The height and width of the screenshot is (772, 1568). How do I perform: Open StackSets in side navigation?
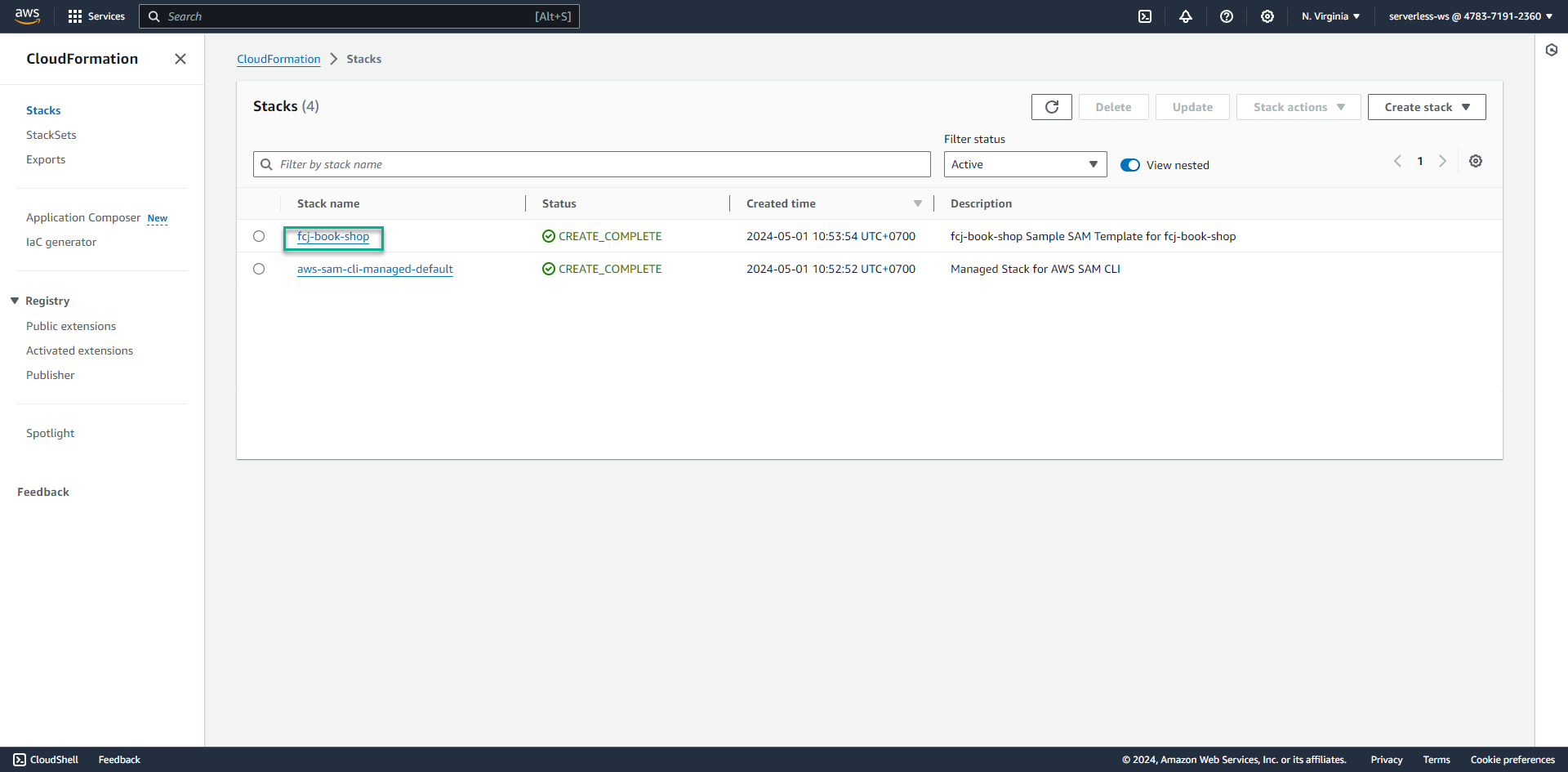[51, 135]
